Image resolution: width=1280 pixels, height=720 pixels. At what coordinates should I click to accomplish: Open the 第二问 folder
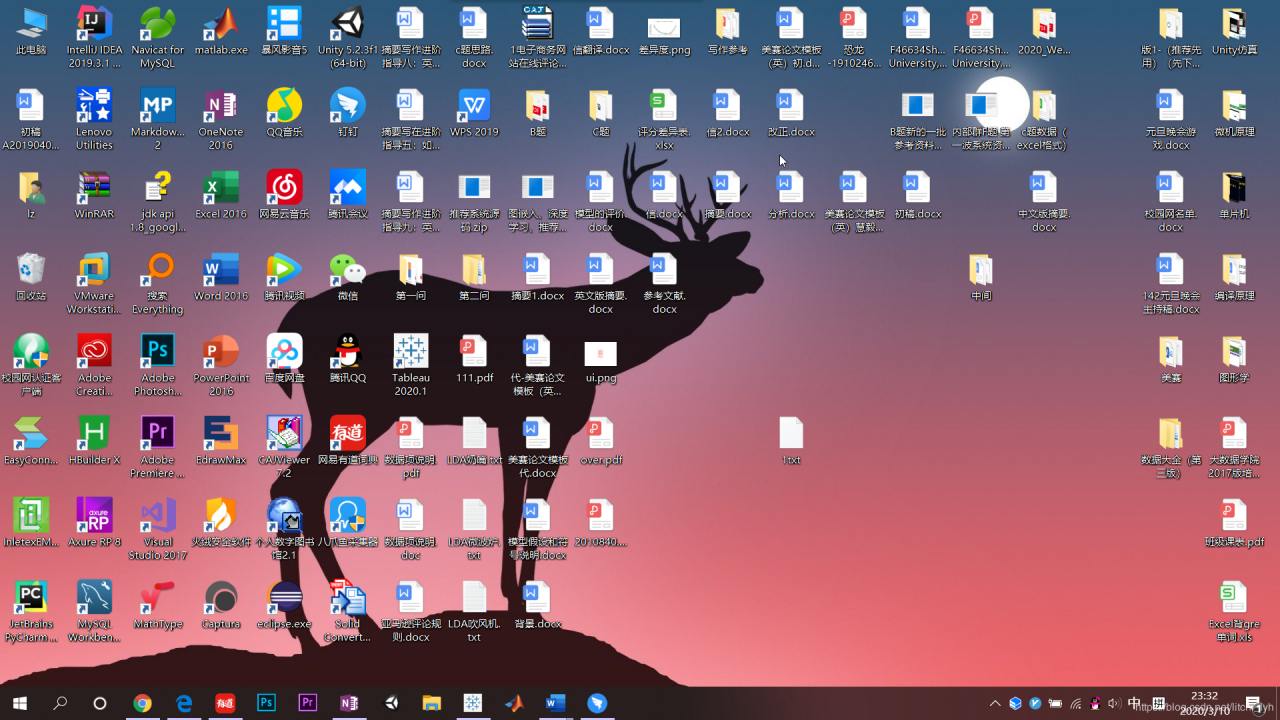coord(474,277)
